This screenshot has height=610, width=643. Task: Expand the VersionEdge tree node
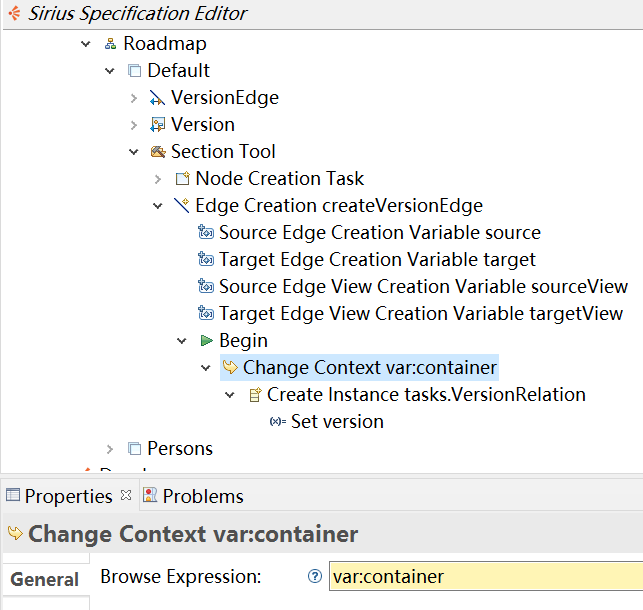pyautogui.click(x=134, y=98)
